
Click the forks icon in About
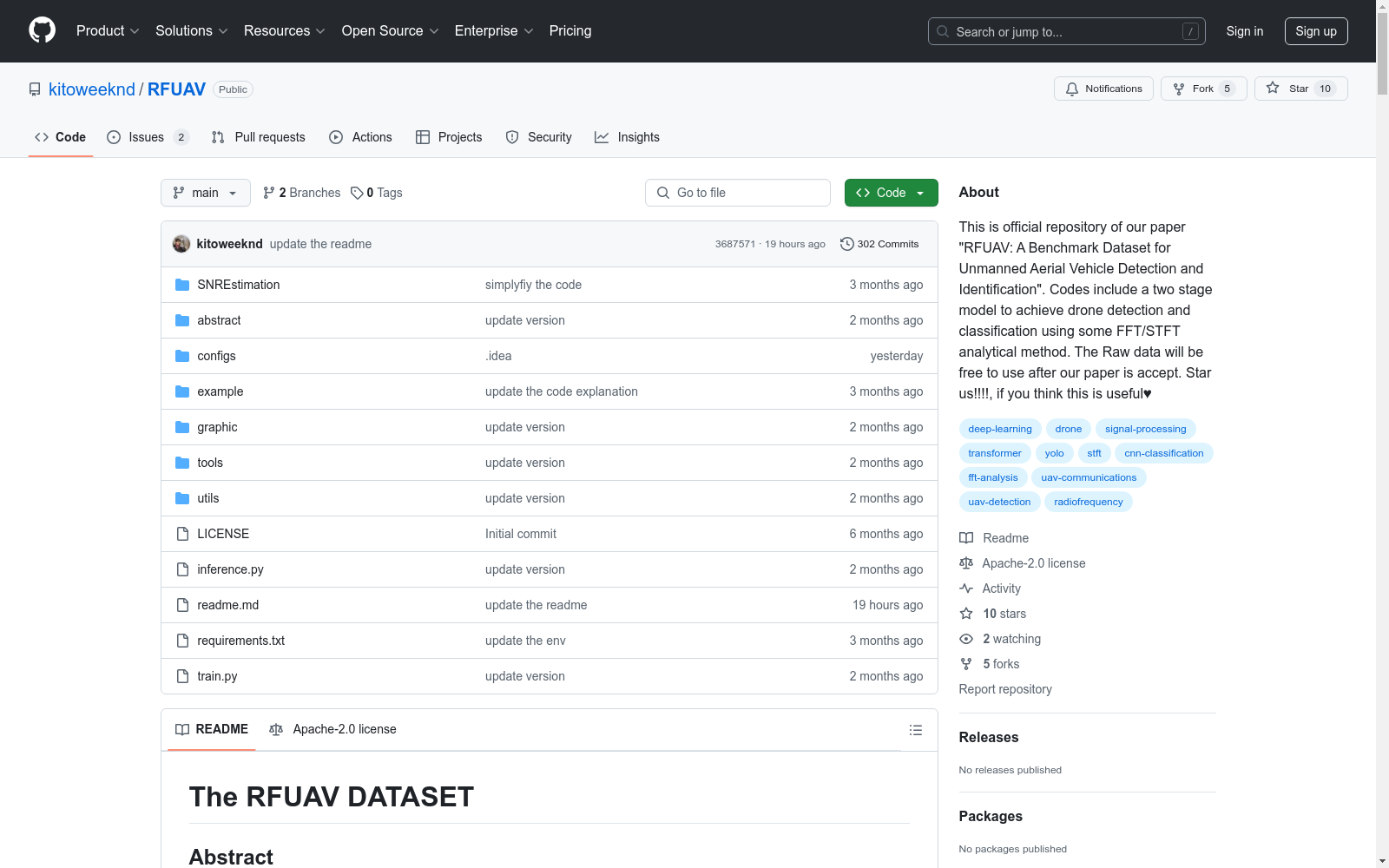(966, 664)
